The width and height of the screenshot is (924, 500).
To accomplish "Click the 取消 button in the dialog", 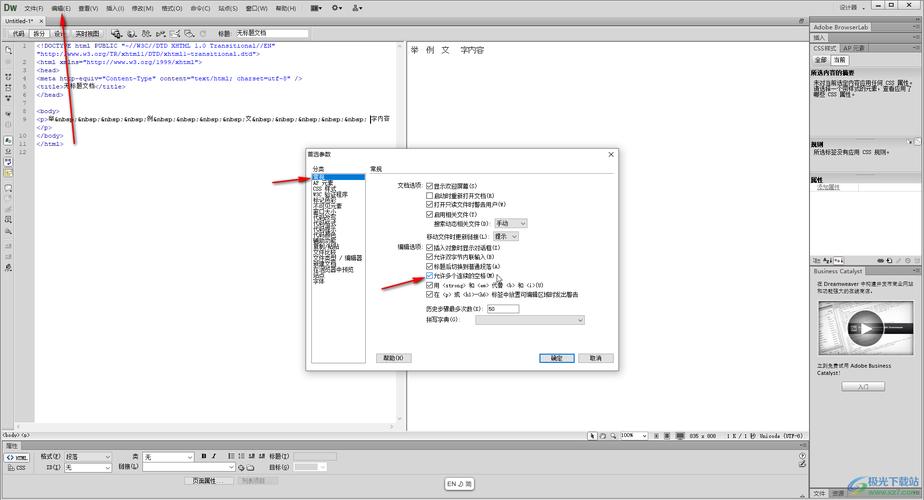I will coord(595,358).
